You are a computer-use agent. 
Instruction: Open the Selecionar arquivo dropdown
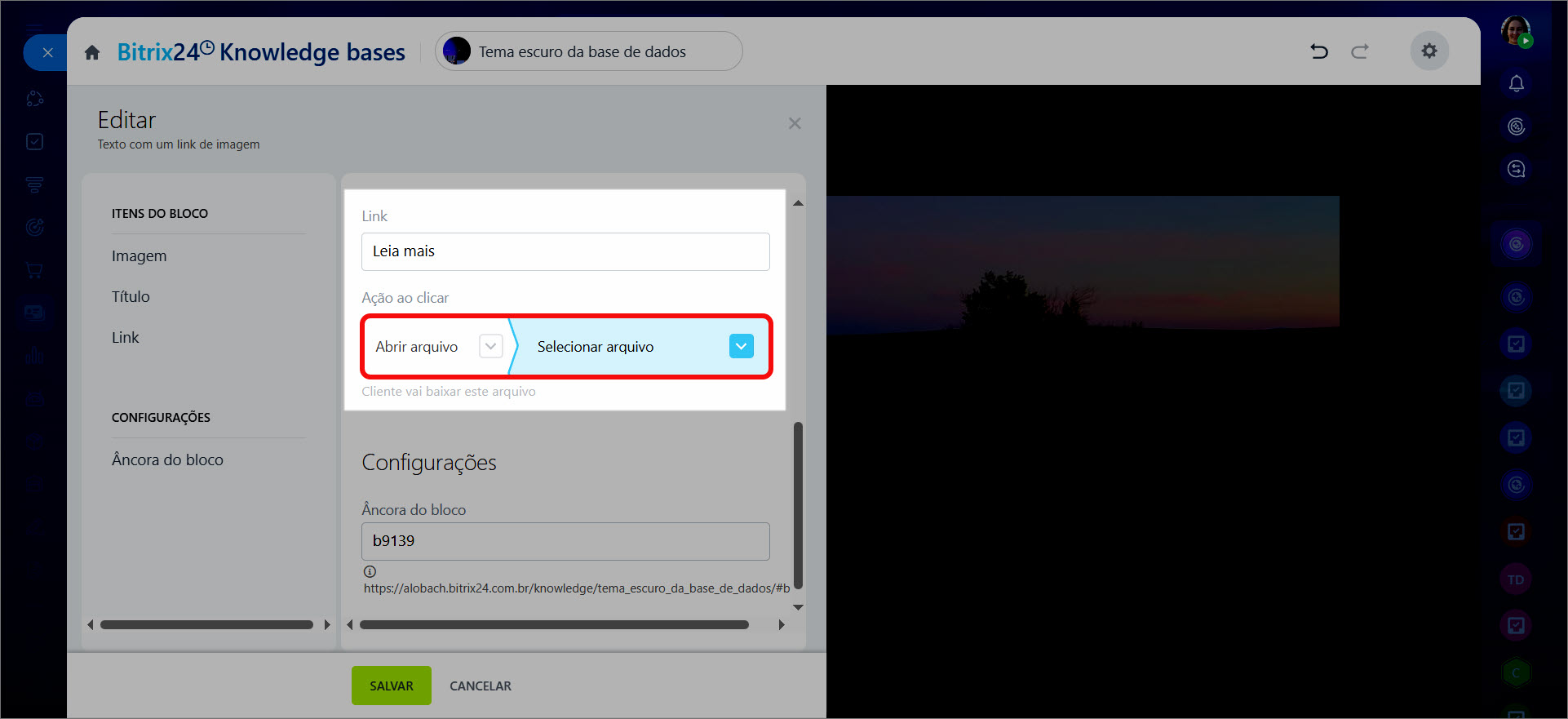741,347
